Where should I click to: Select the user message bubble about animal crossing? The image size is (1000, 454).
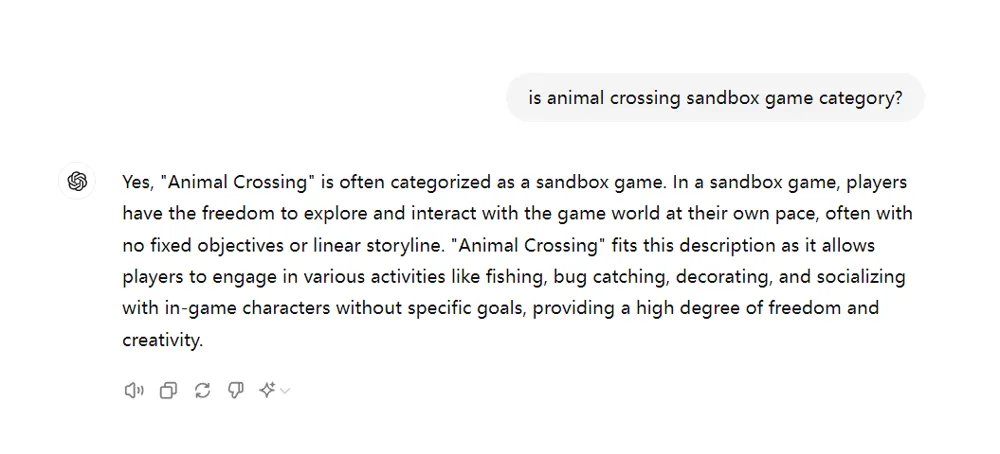[x=716, y=98]
